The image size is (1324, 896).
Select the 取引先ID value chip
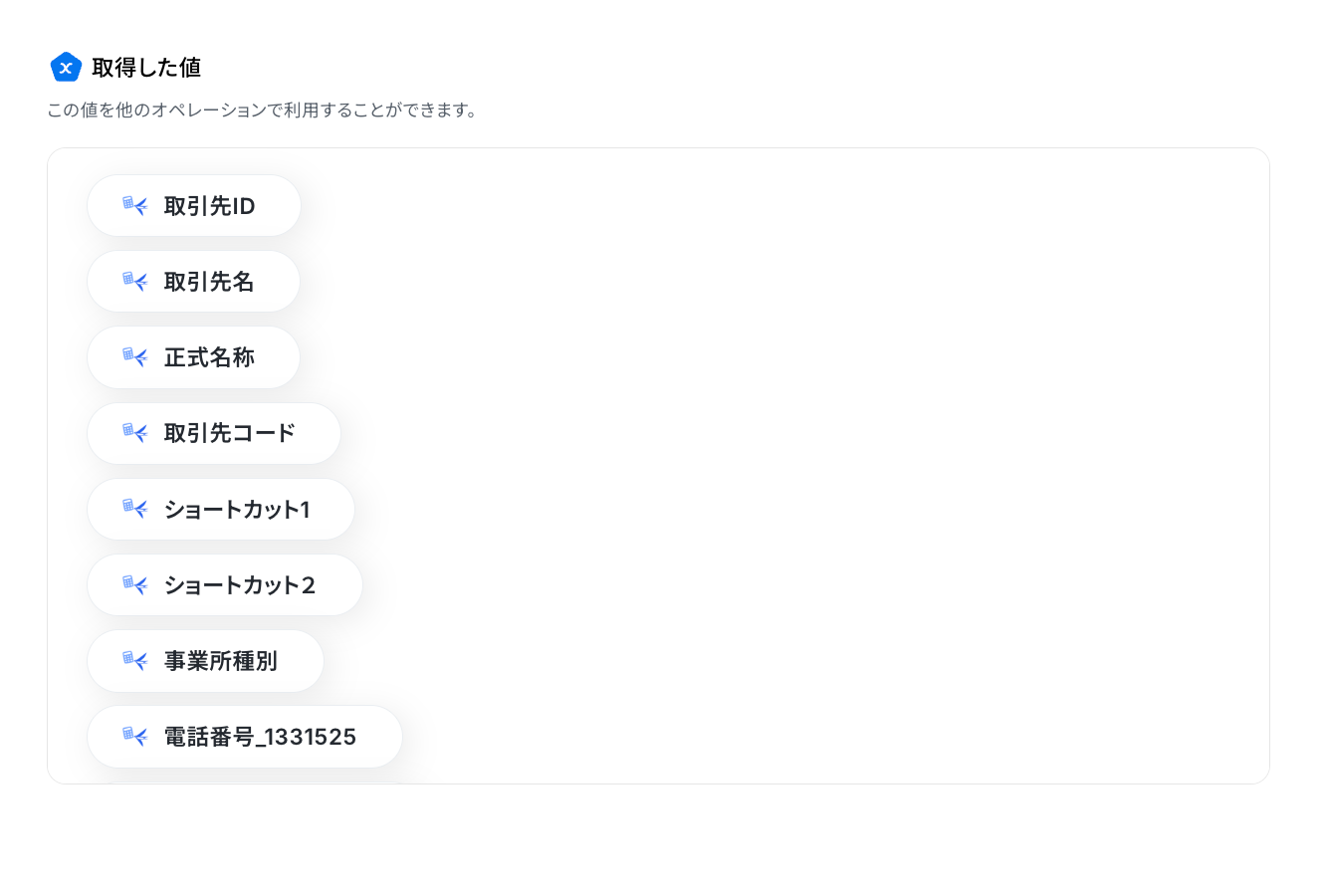click(194, 206)
